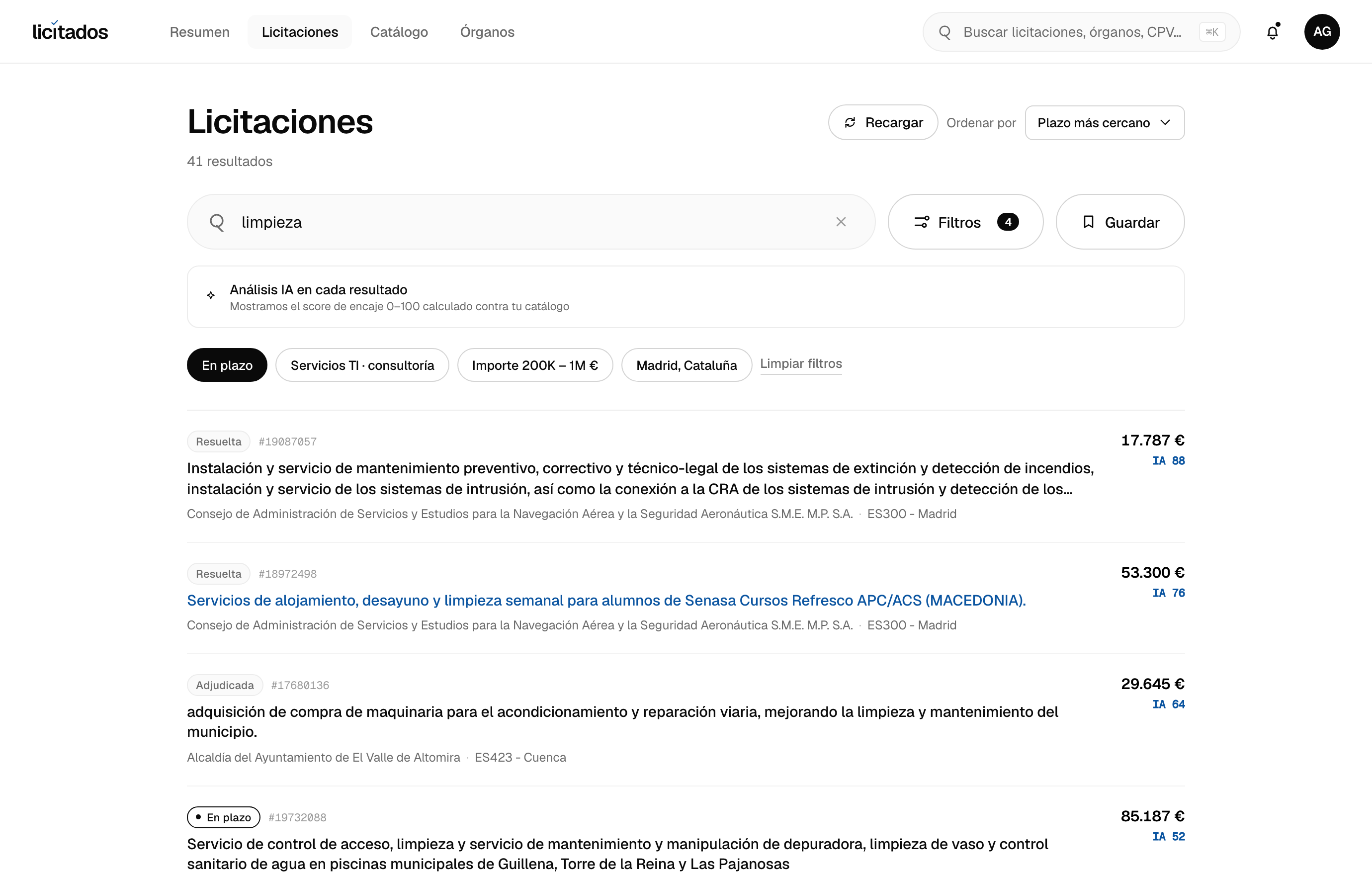This screenshot has height=875, width=1372.
Task: Click the IA 64 score
Action: [x=1168, y=704]
